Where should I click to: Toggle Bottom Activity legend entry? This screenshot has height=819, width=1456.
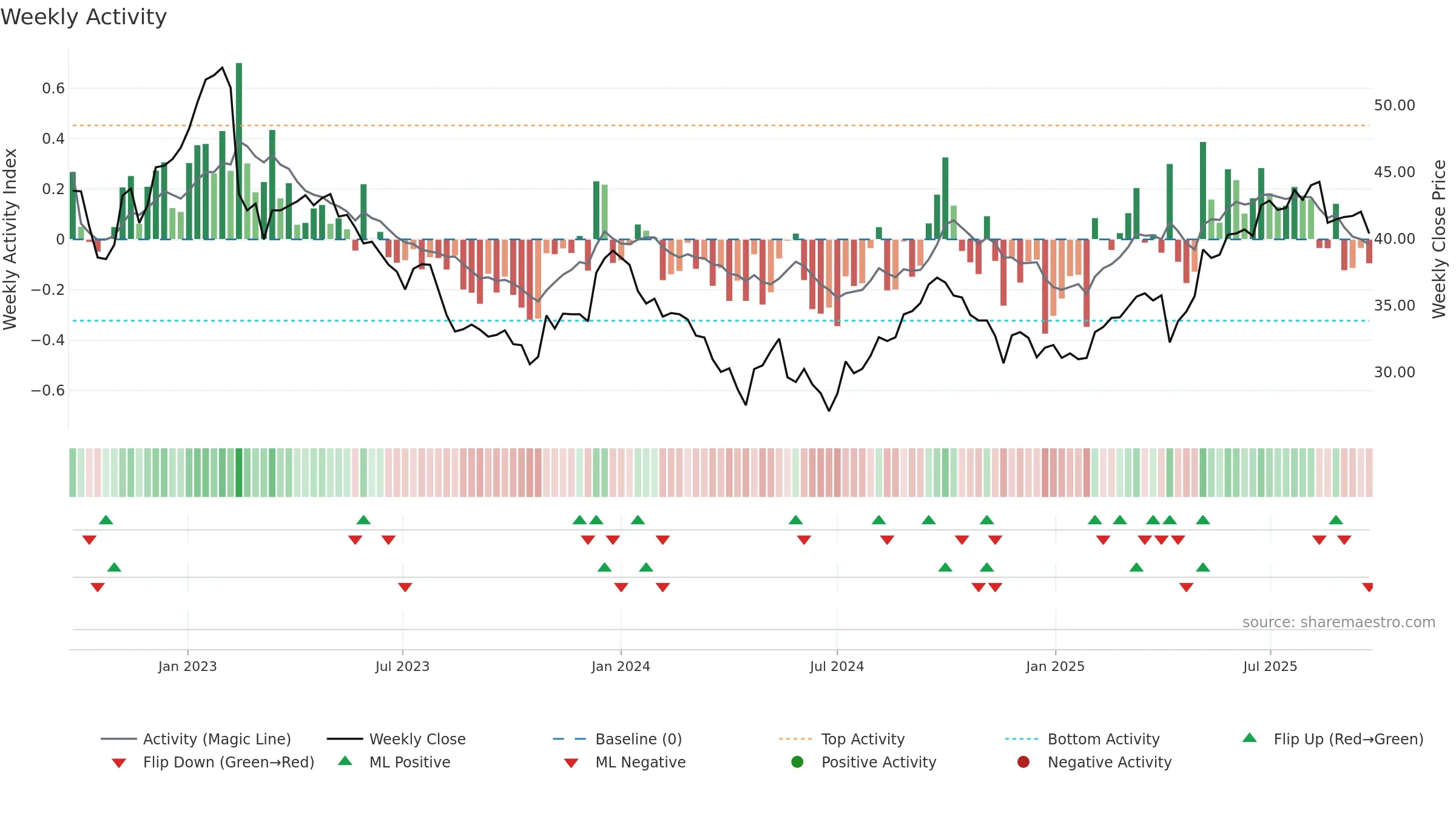click(x=1082, y=739)
